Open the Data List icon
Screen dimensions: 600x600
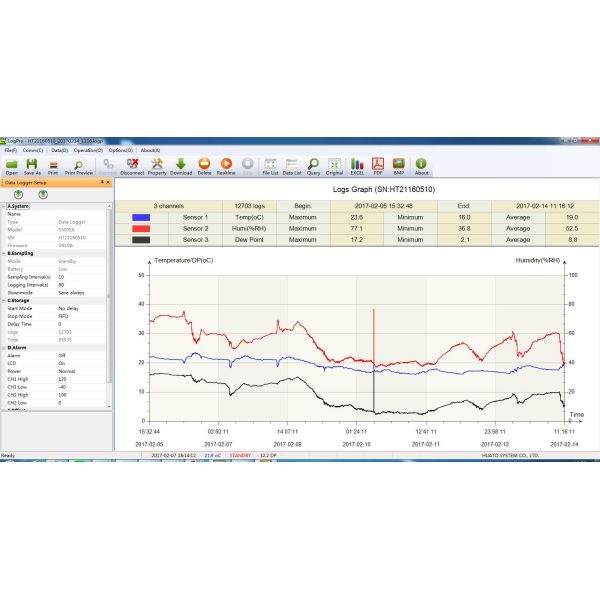coord(292,166)
